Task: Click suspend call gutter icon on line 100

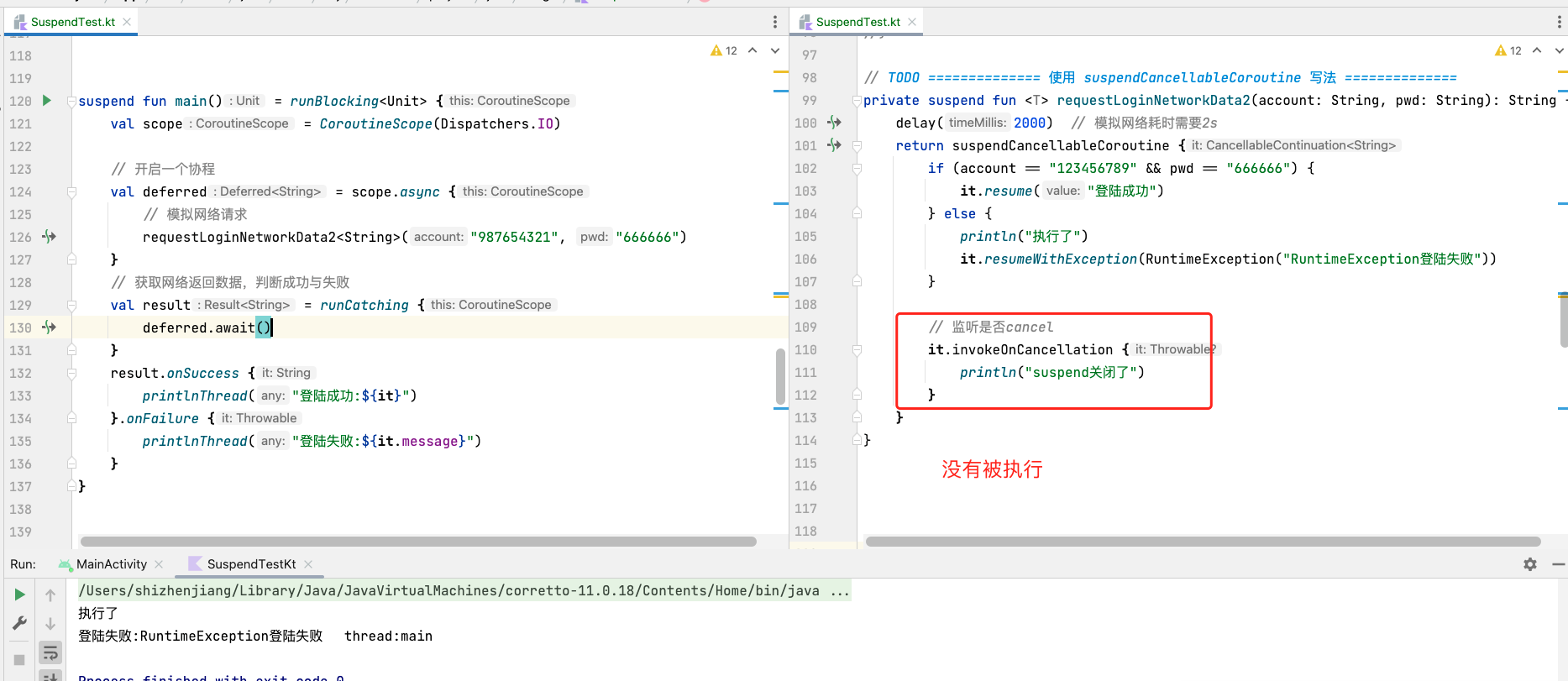Action: [834, 123]
